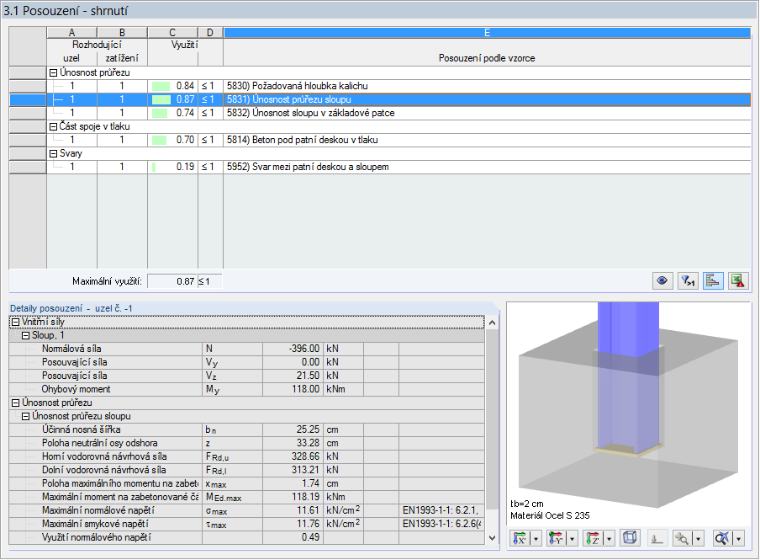Screen dimensions: 760x560
Task: Click Maximální normálové napětí row
Action: pyautogui.click(x=246, y=511)
